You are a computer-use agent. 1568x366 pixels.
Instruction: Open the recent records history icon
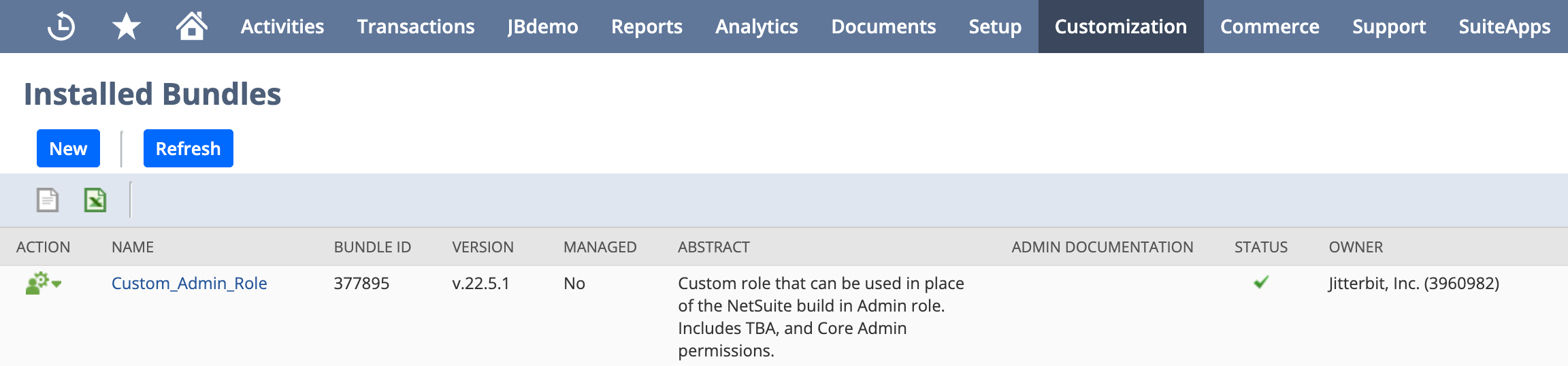click(61, 27)
